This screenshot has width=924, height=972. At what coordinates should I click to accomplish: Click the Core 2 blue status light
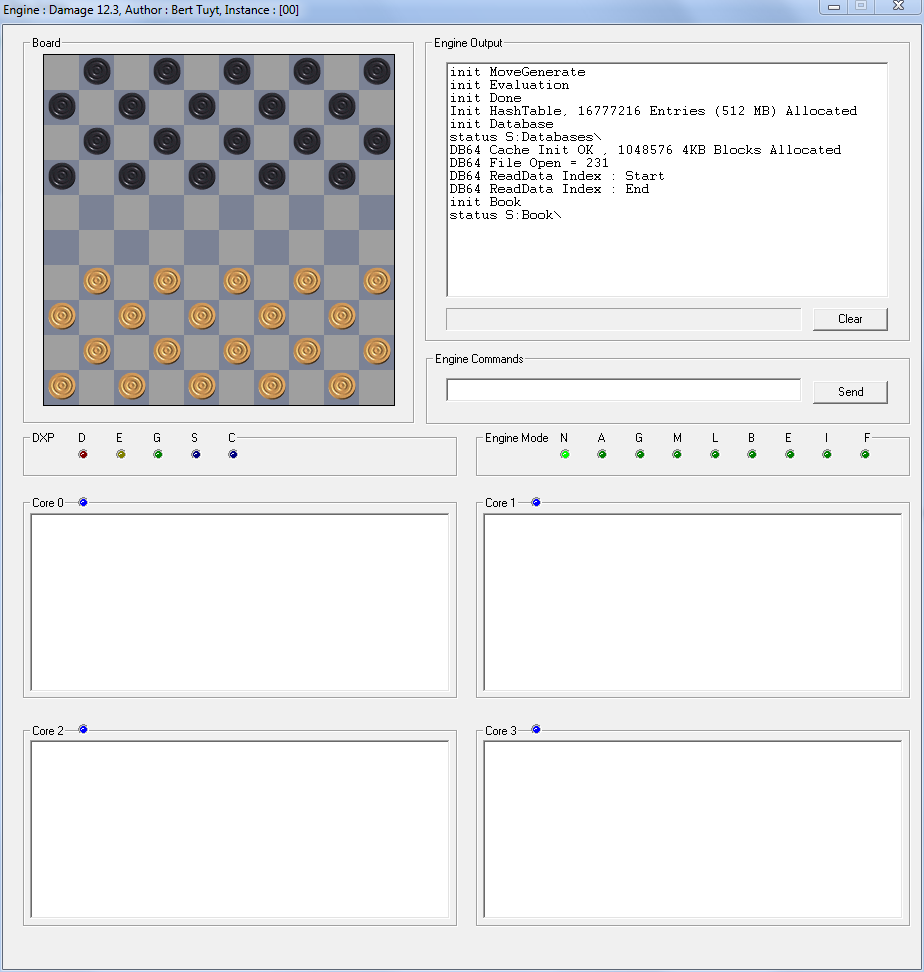(x=83, y=729)
